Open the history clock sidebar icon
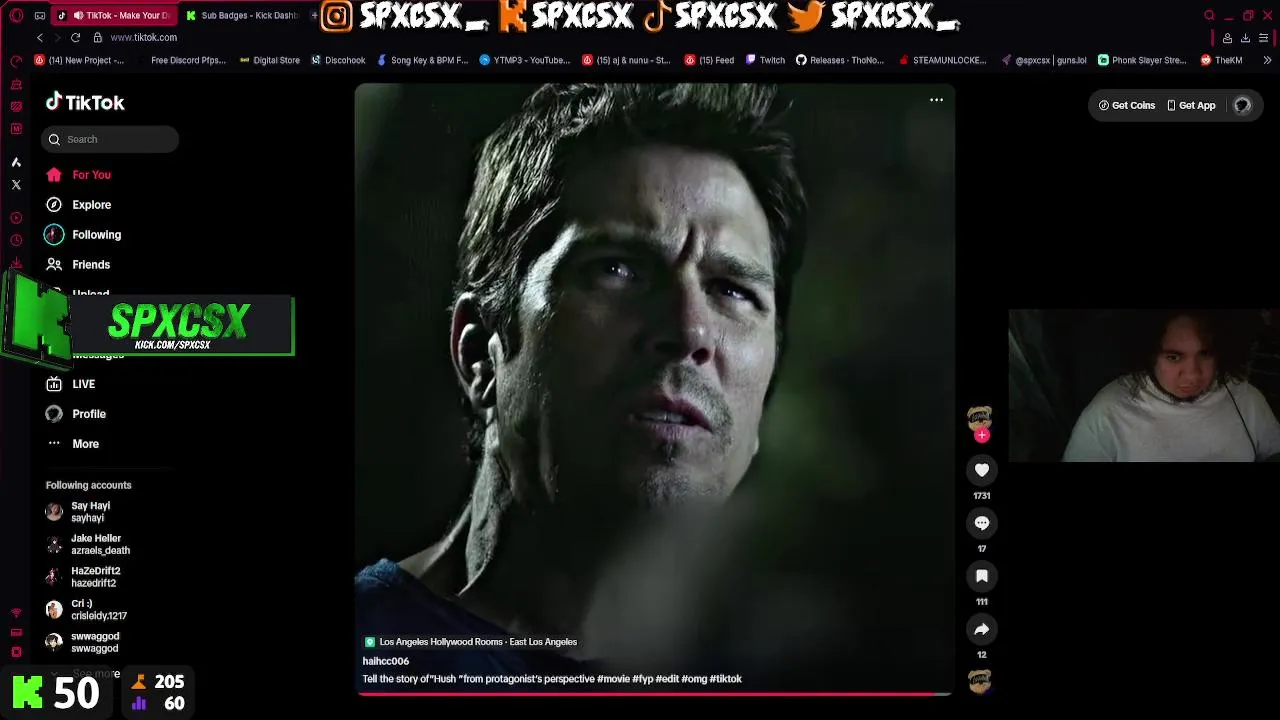The image size is (1280, 720). pos(16,240)
